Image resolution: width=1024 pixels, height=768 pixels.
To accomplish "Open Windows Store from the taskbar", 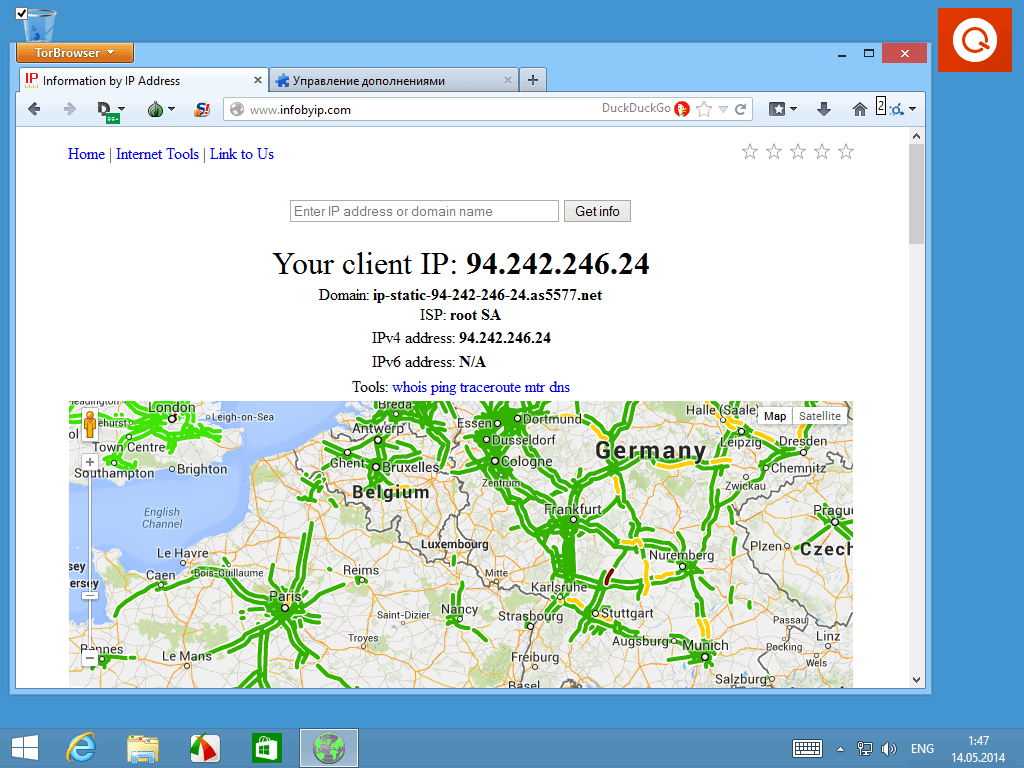I will (266, 748).
